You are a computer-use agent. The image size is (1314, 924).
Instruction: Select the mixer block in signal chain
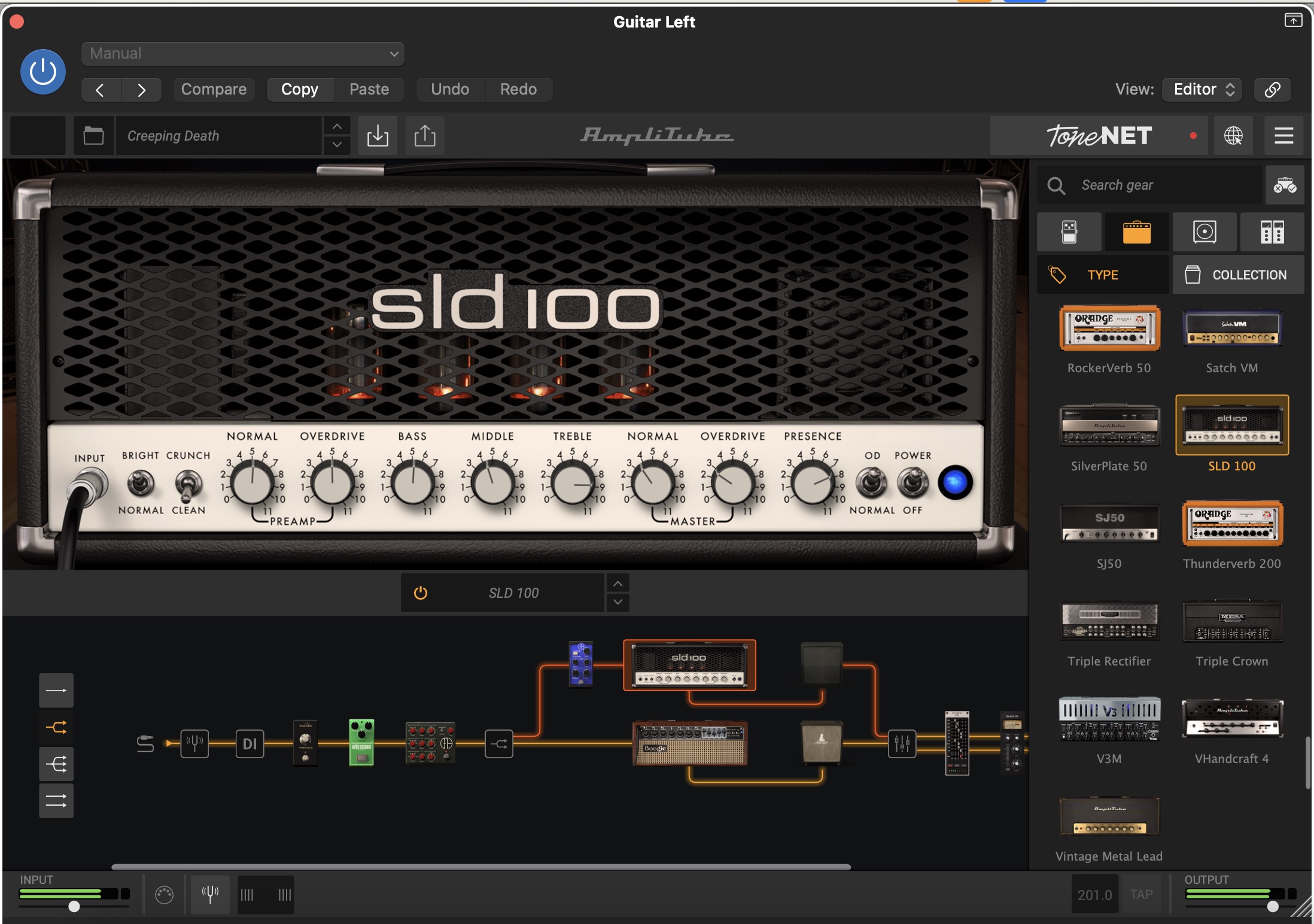[902, 744]
